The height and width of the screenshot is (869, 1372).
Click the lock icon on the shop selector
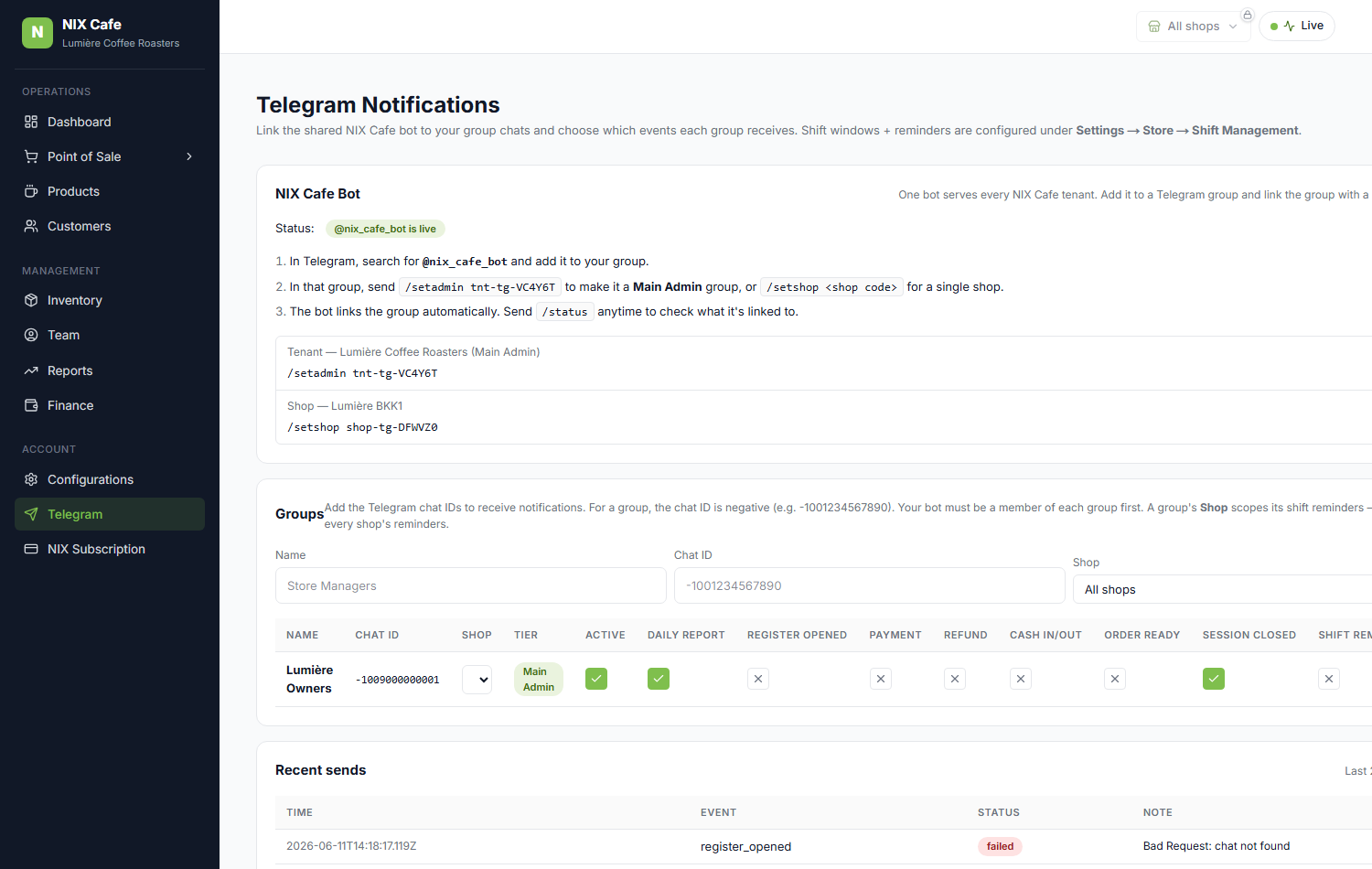pyautogui.click(x=1247, y=15)
